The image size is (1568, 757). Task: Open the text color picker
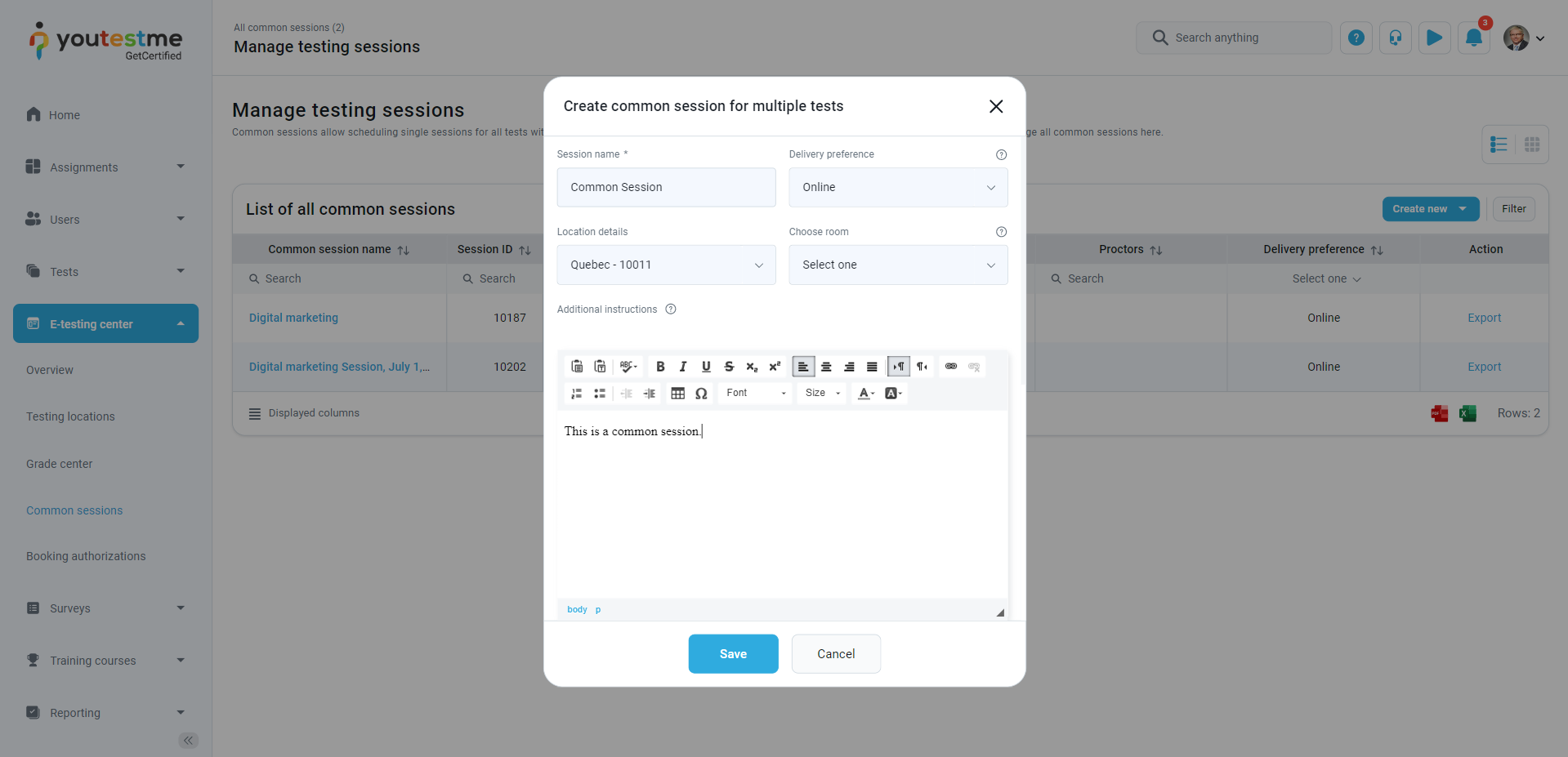866,394
